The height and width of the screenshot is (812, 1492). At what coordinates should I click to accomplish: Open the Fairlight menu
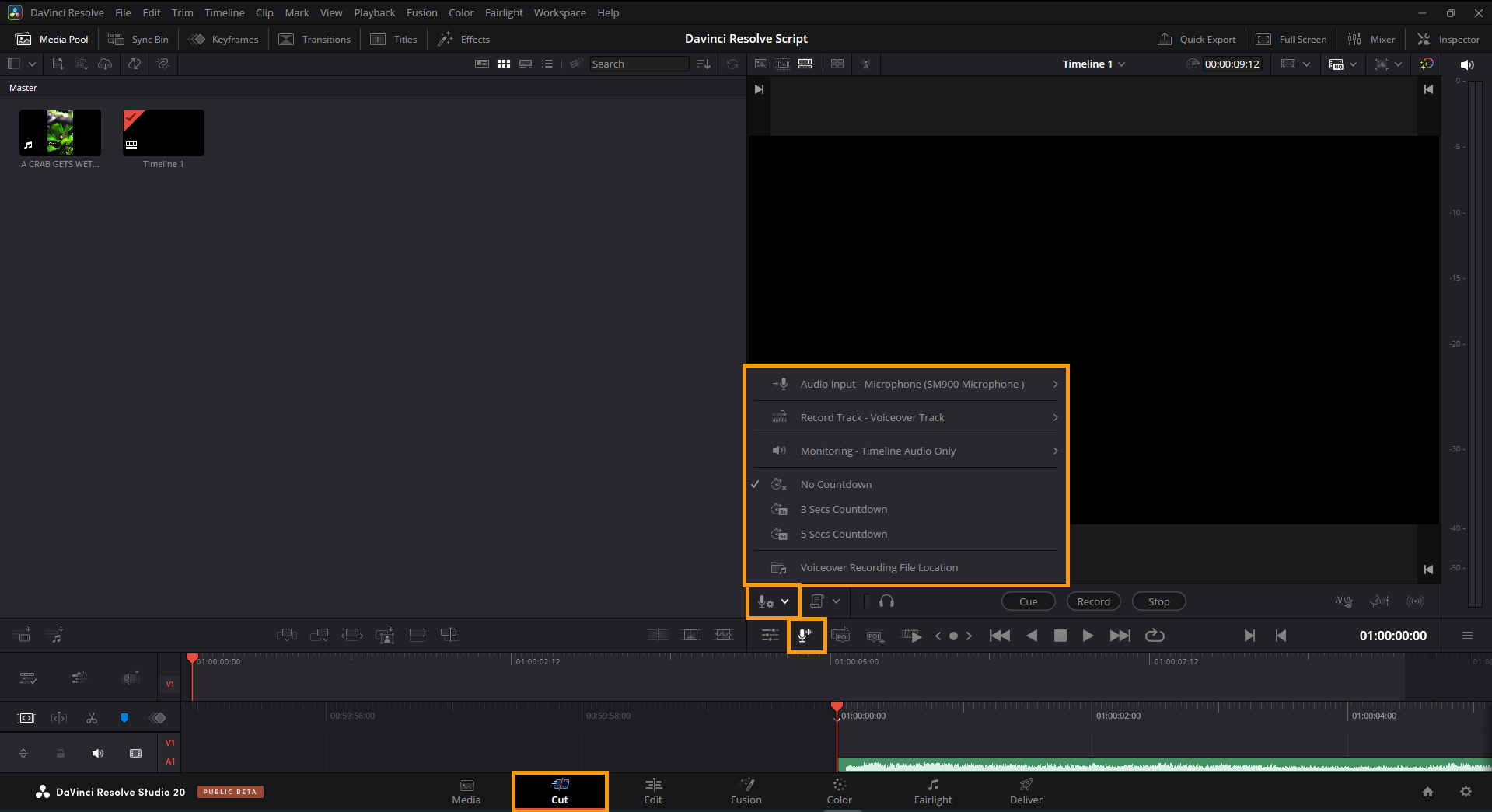(x=504, y=12)
